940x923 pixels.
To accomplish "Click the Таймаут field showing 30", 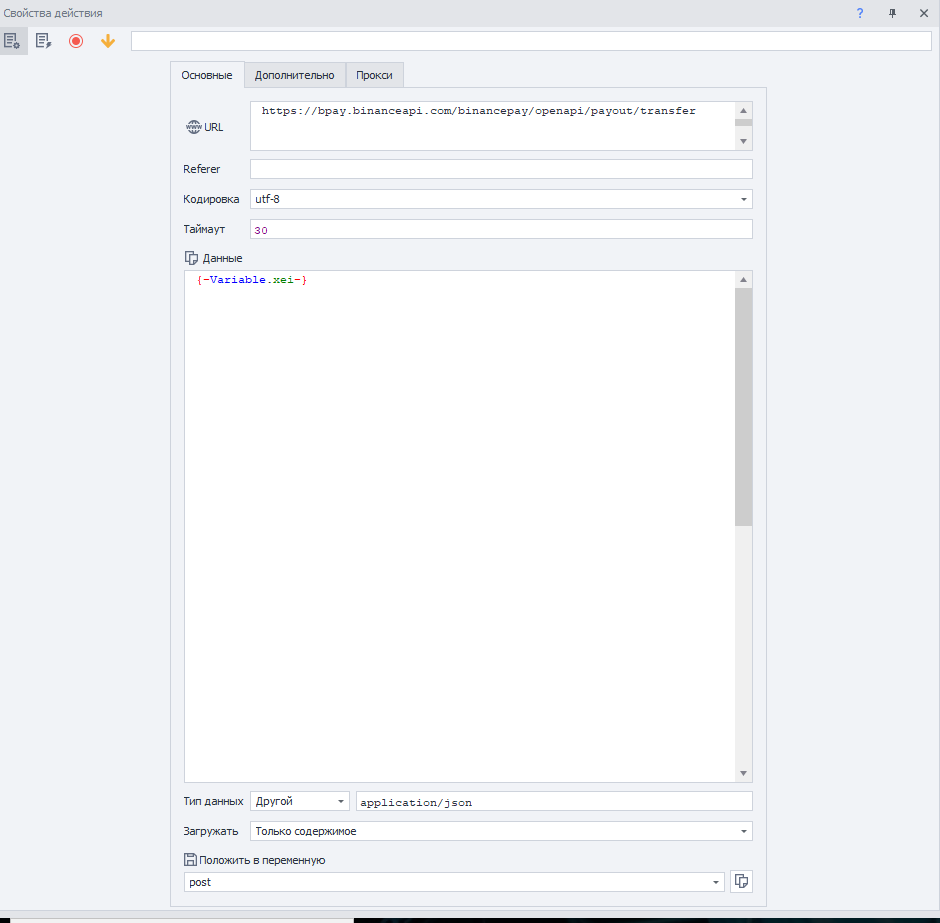I will click(x=500, y=230).
